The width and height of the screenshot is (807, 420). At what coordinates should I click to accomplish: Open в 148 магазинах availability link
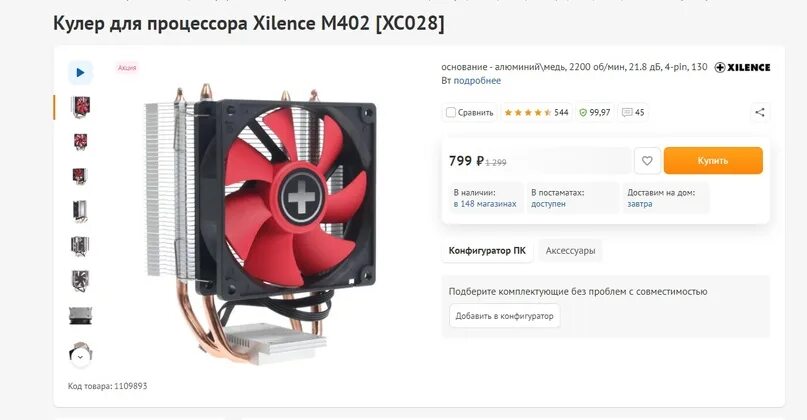click(x=485, y=204)
